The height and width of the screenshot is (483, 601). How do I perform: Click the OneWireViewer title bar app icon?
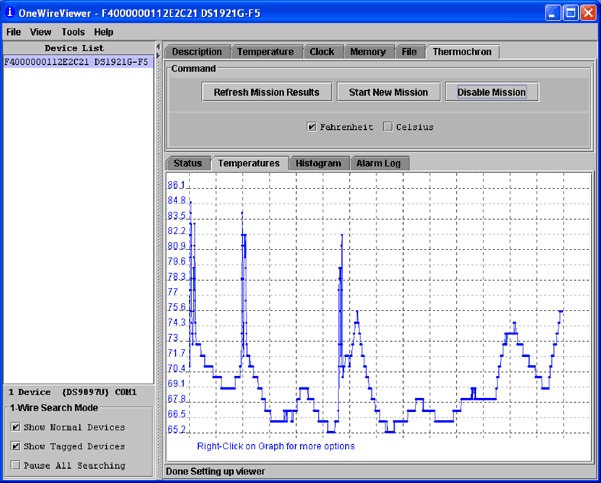tap(10, 13)
